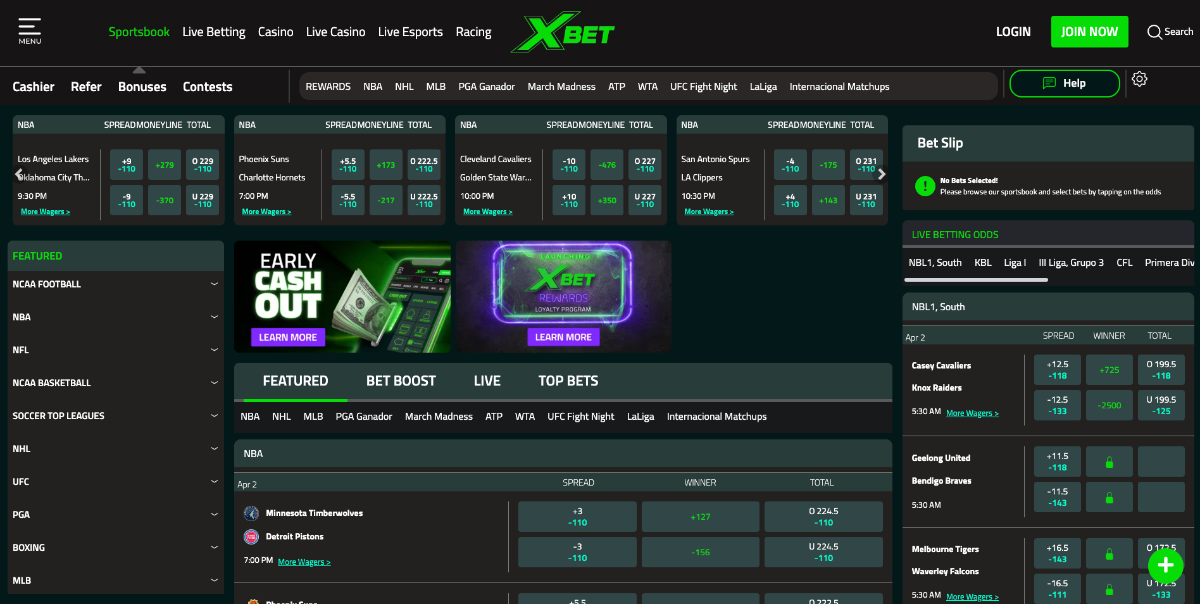Expand the SOCCER TOP LEAGUES section
The height and width of the screenshot is (604, 1200).
[115, 415]
